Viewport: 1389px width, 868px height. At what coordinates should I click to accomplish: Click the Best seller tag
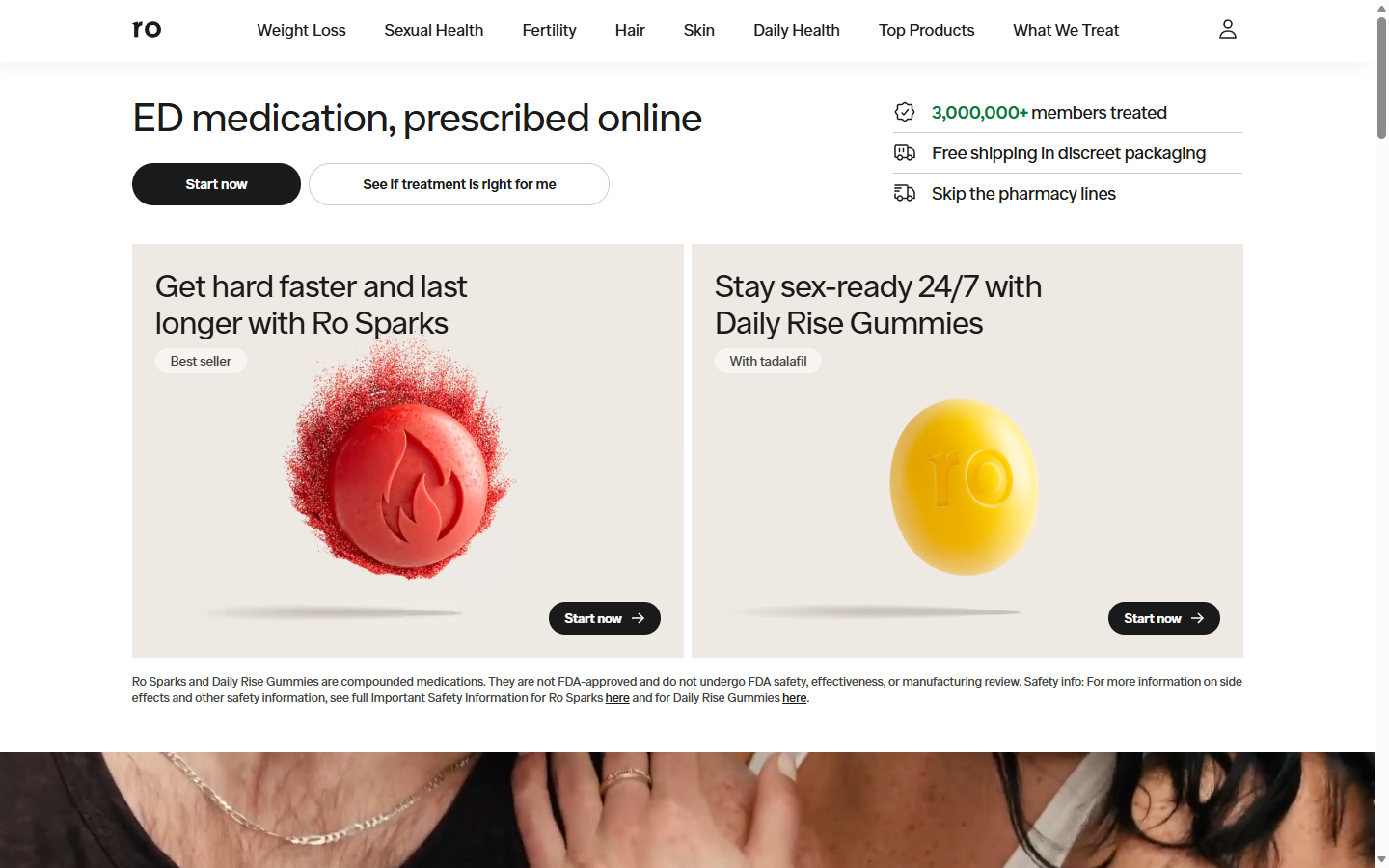coord(201,361)
